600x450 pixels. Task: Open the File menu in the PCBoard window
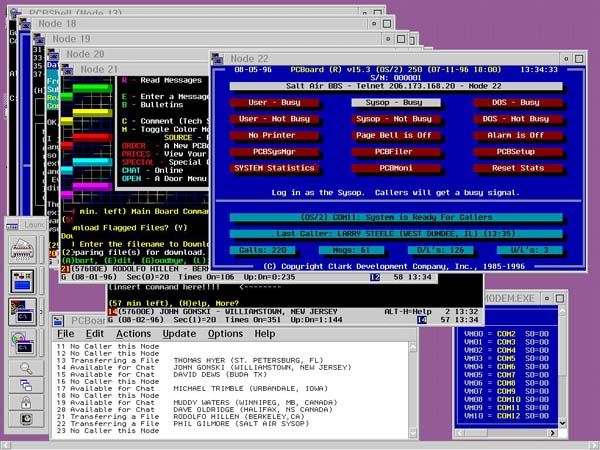pyautogui.click(x=66, y=334)
